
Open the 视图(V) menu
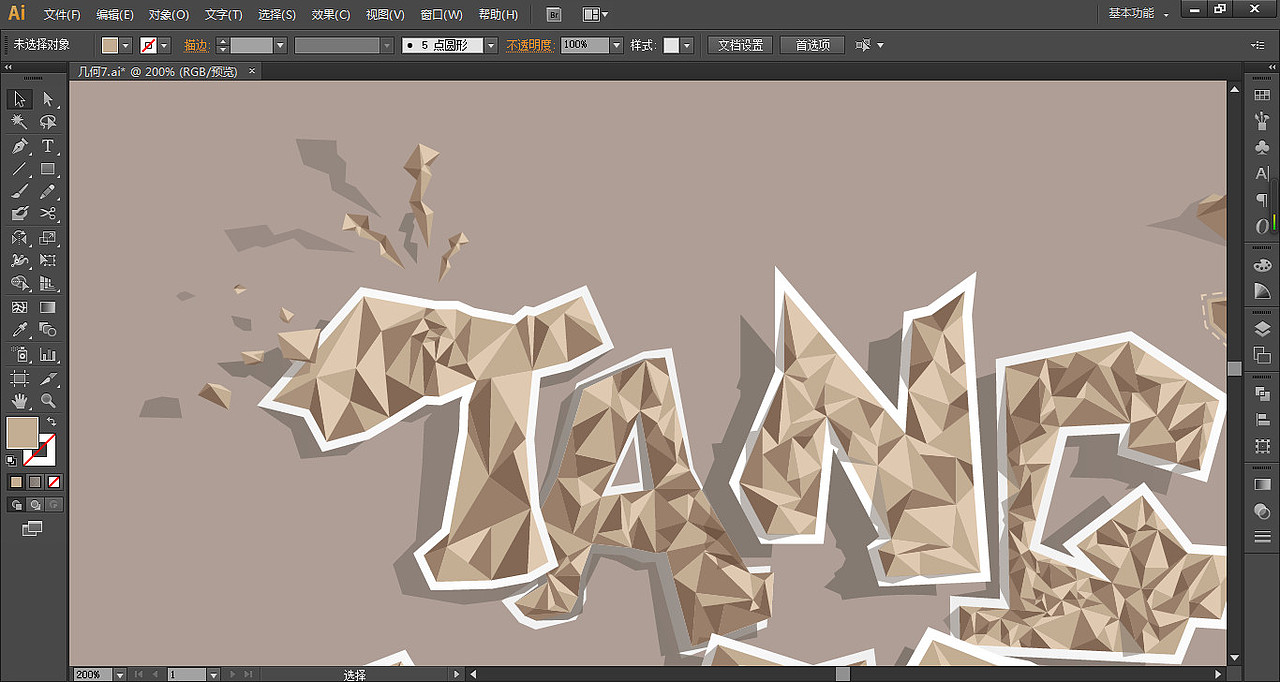coord(385,15)
